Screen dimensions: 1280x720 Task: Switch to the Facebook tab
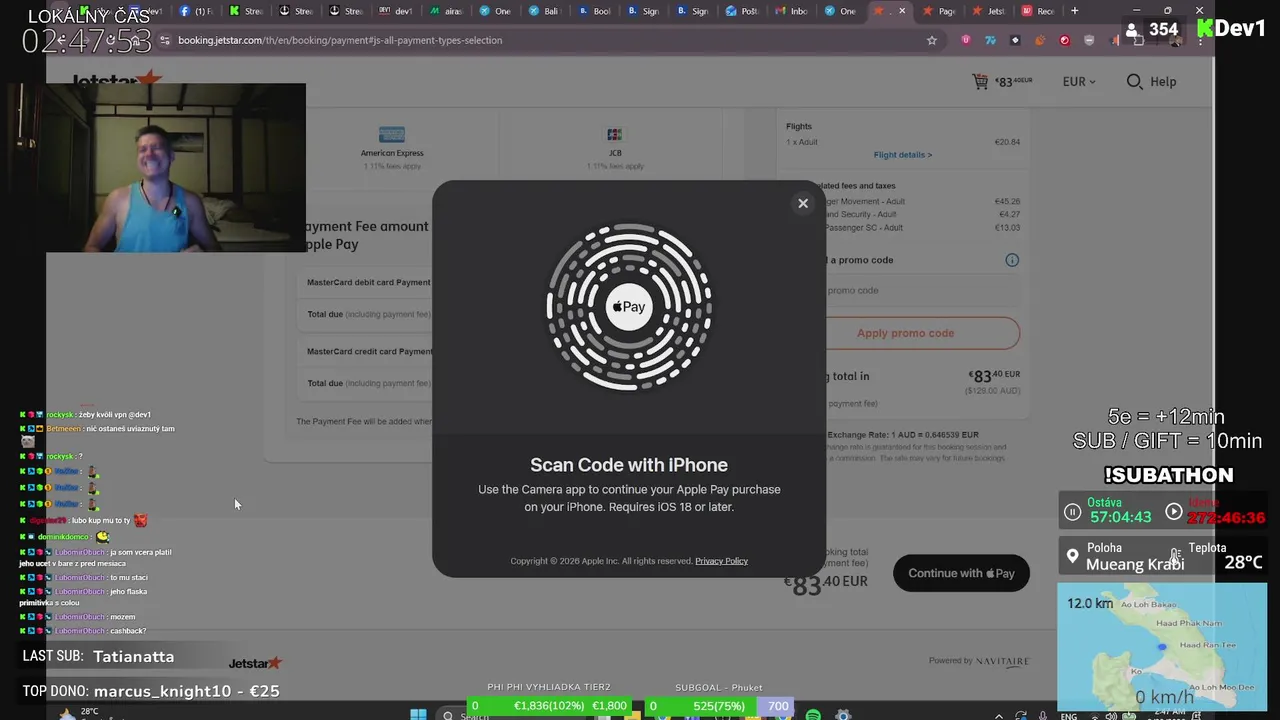click(x=197, y=11)
